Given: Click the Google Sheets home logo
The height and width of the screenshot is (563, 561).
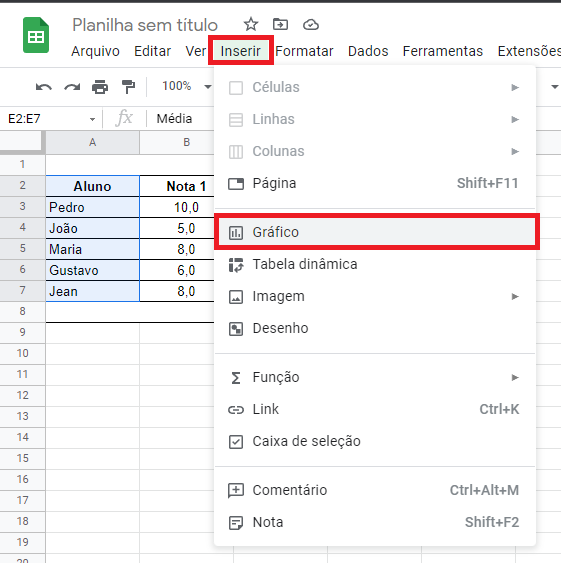Looking at the screenshot, I should [36, 35].
